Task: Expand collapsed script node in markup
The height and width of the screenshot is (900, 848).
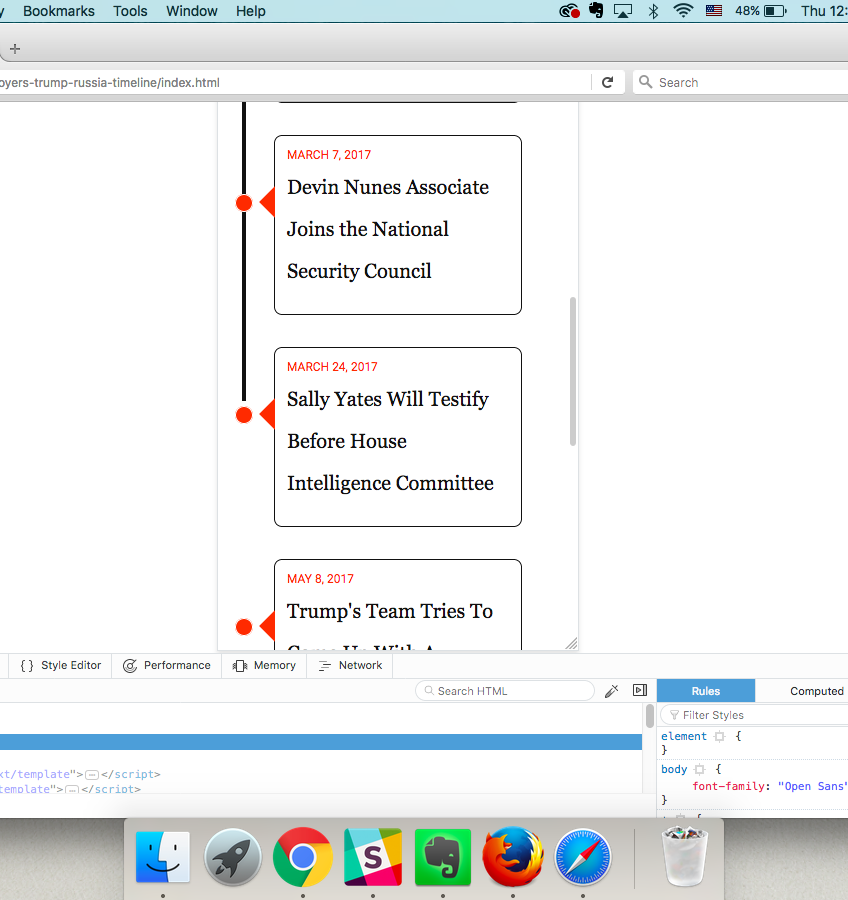Action: (x=91, y=774)
